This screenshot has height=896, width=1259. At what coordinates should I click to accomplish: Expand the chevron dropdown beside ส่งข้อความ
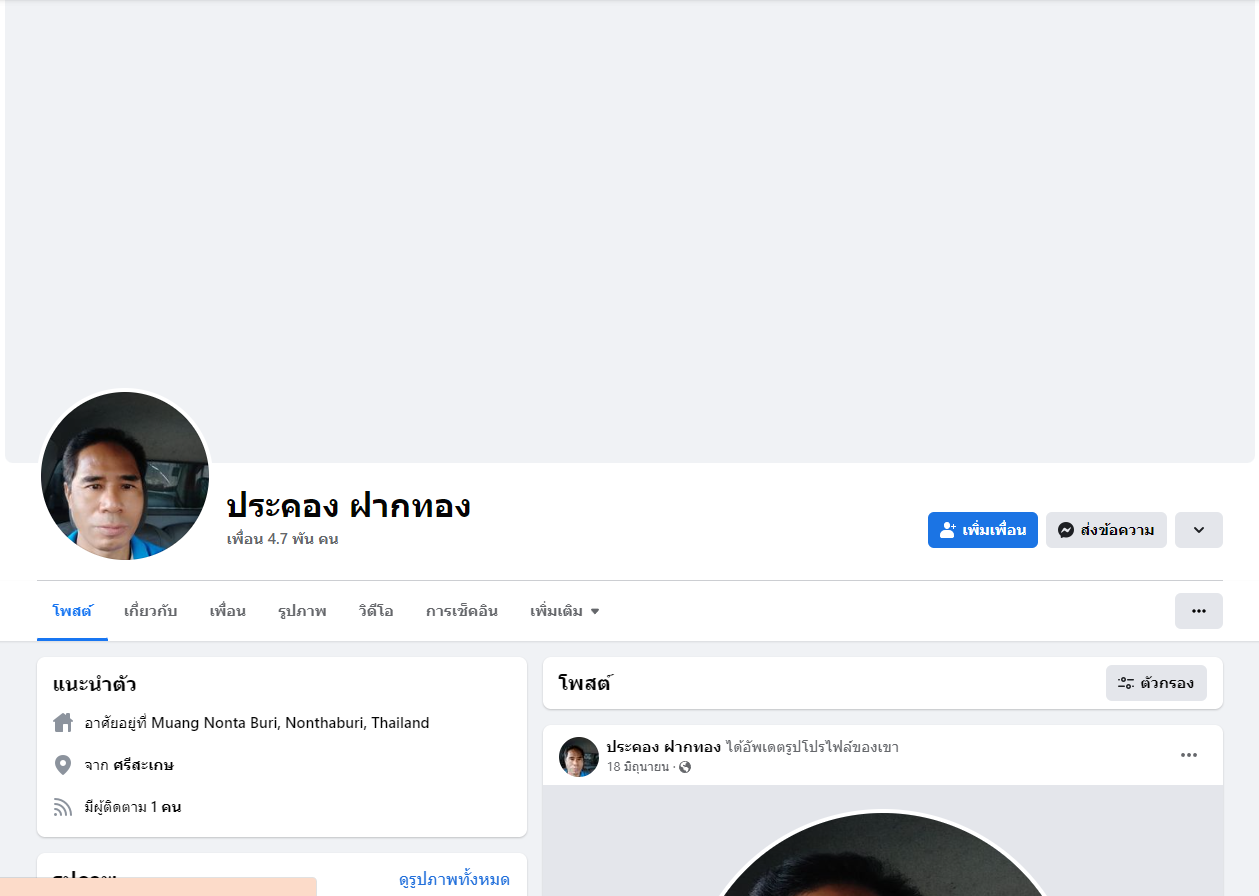tap(1199, 530)
